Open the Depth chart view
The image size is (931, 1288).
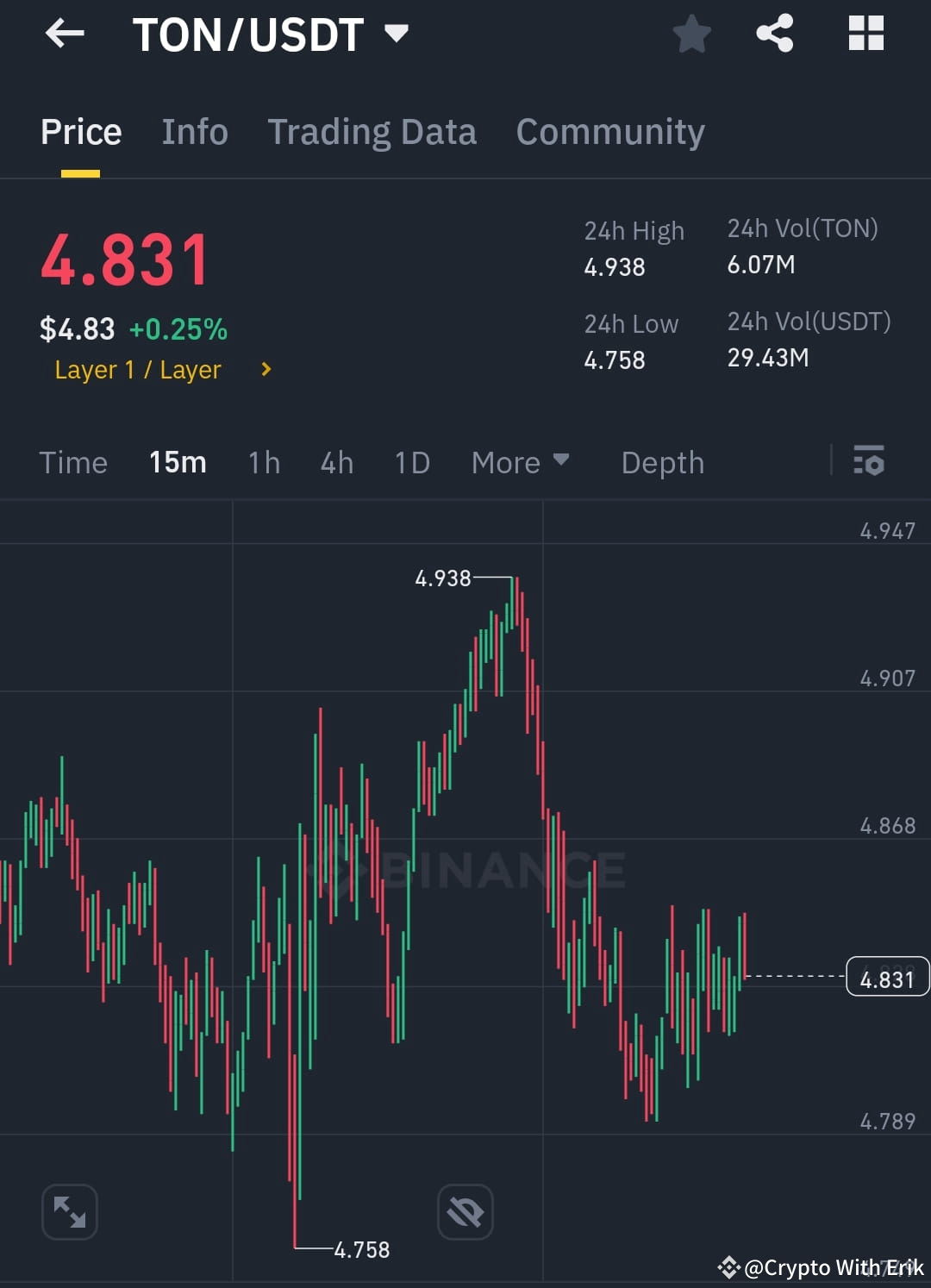point(662,462)
